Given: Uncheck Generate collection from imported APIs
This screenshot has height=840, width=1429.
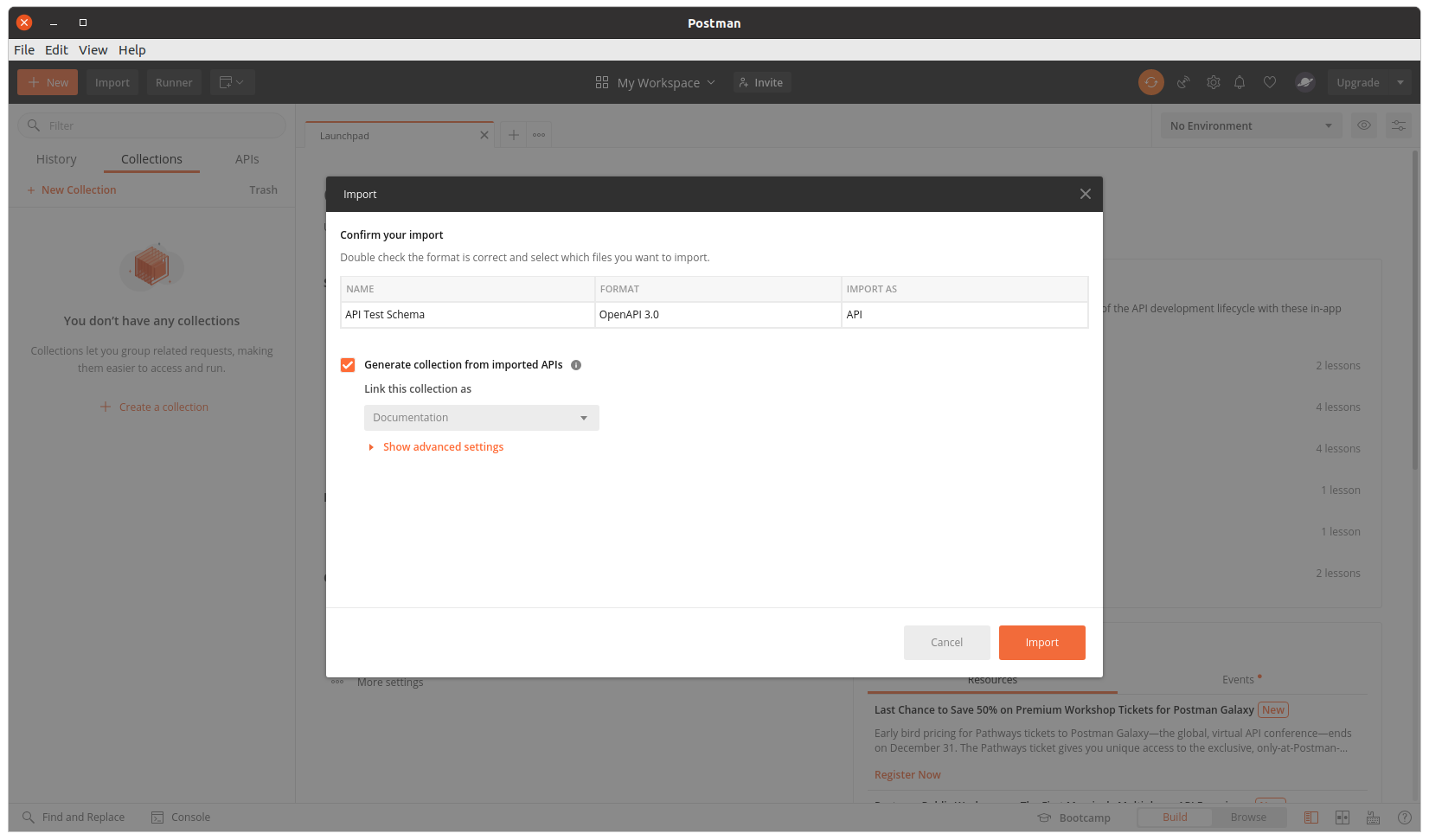Looking at the screenshot, I should coord(348,365).
